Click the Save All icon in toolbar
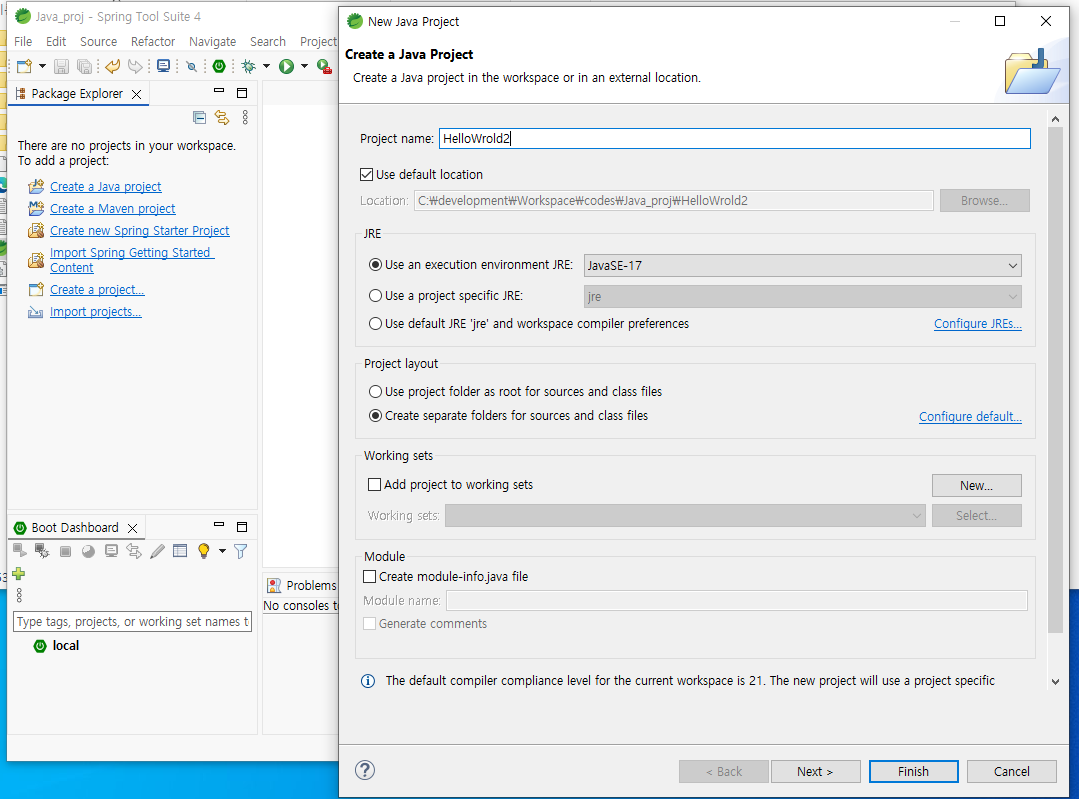This screenshot has height=799, width=1079. pos(85,66)
